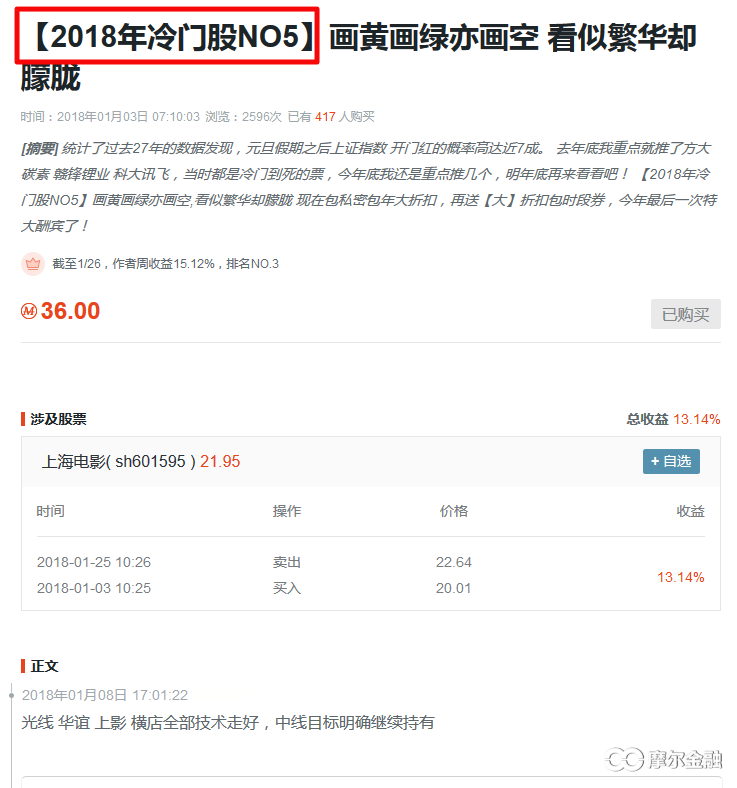Click the view count 浏览：2596次

coord(243,117)
